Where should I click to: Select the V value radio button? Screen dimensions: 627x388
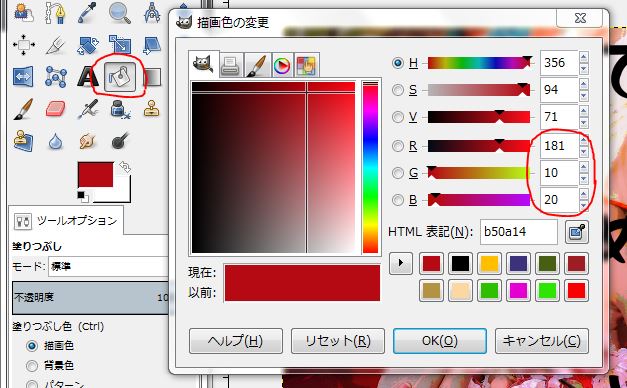pyautogui.click(x=397, y=117)
